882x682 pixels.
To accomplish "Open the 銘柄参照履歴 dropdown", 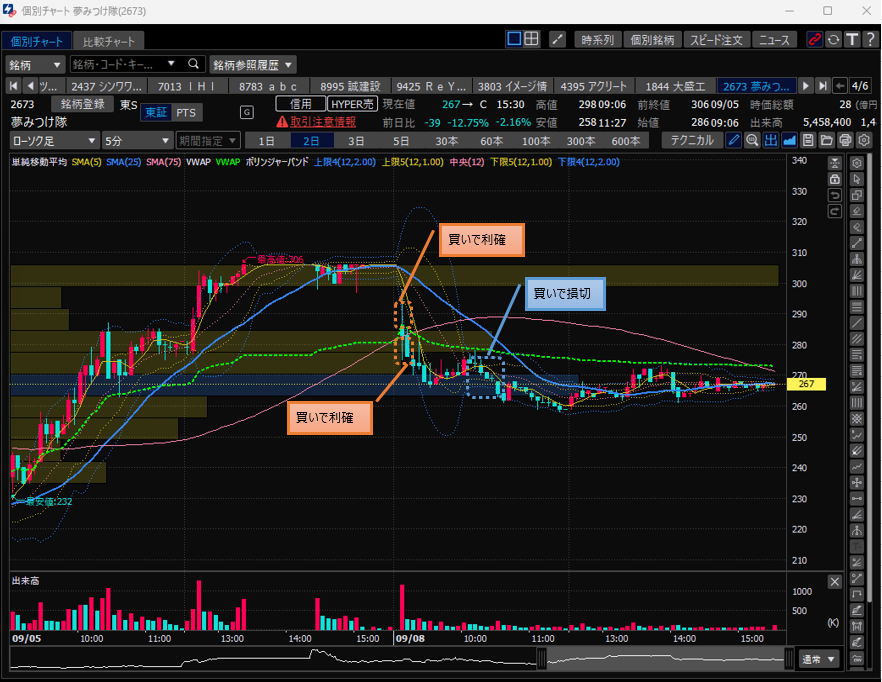I will click(x=253, y=64).
